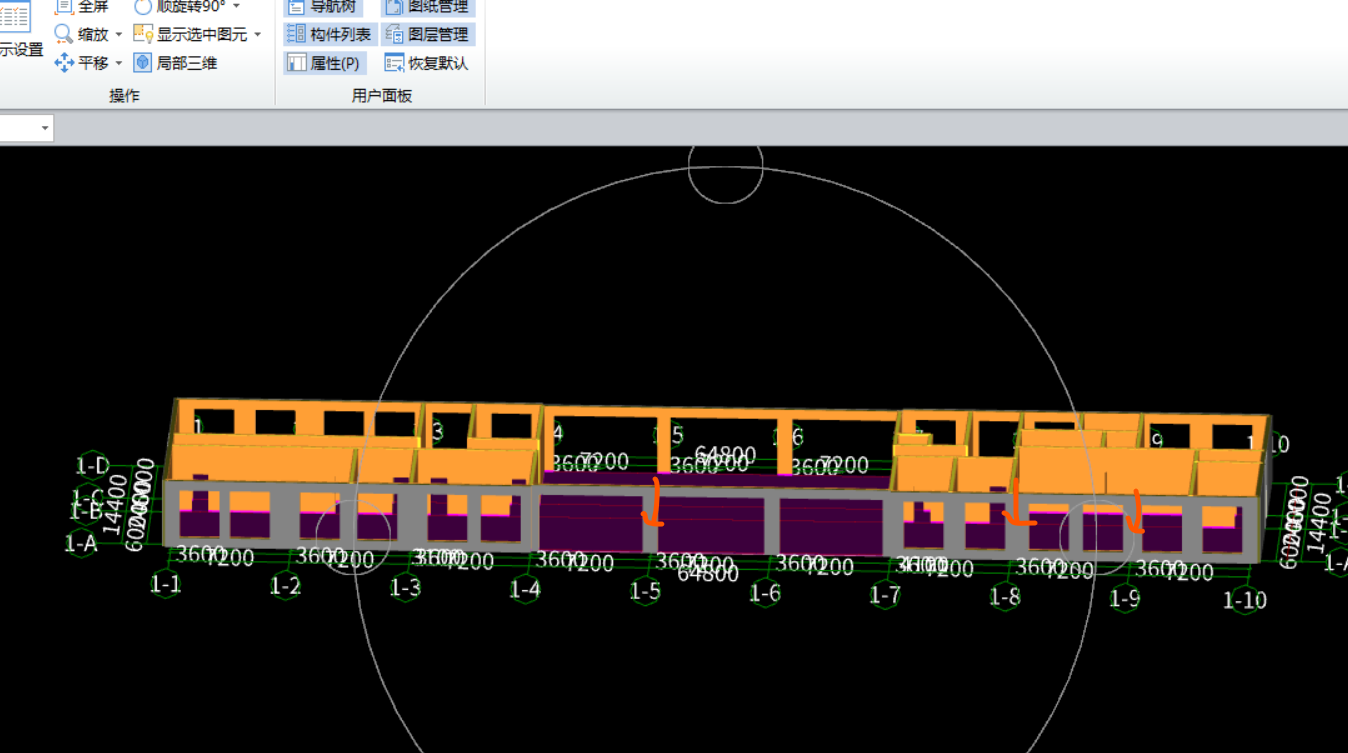Toggle the 构件列表 component list panel

click(x=330, y=34)
